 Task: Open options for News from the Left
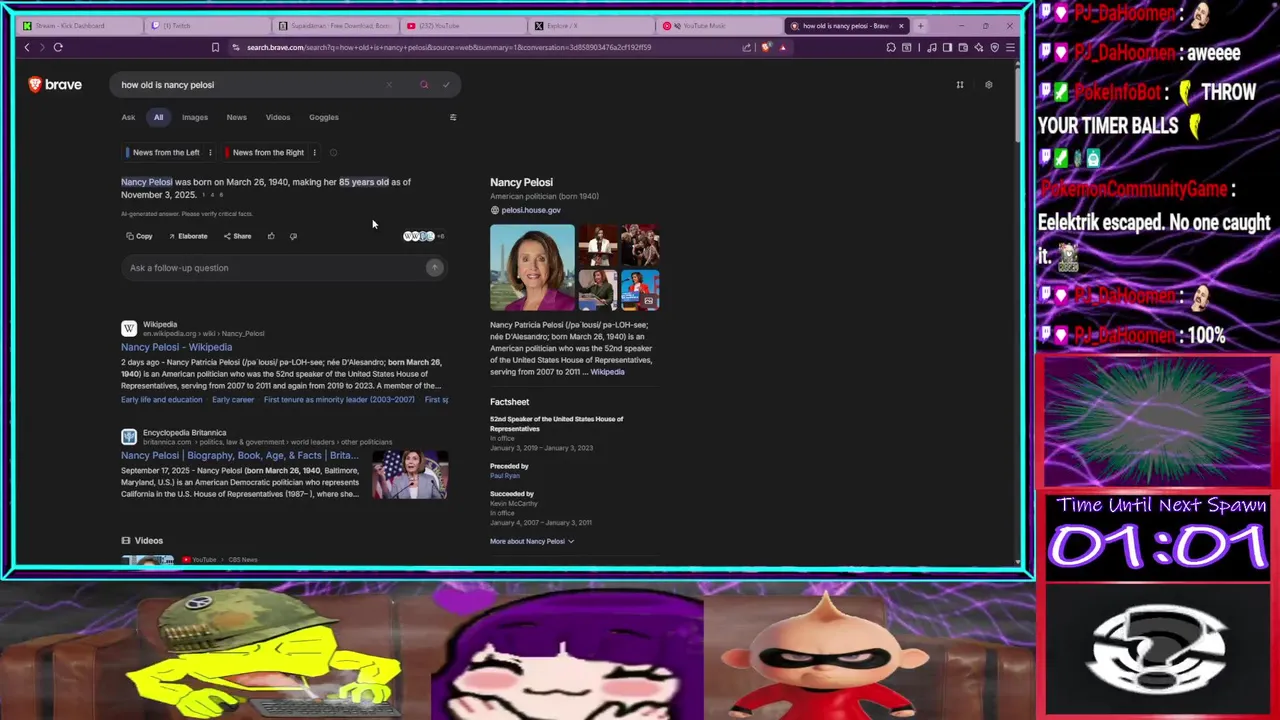[x=210, y=153]
